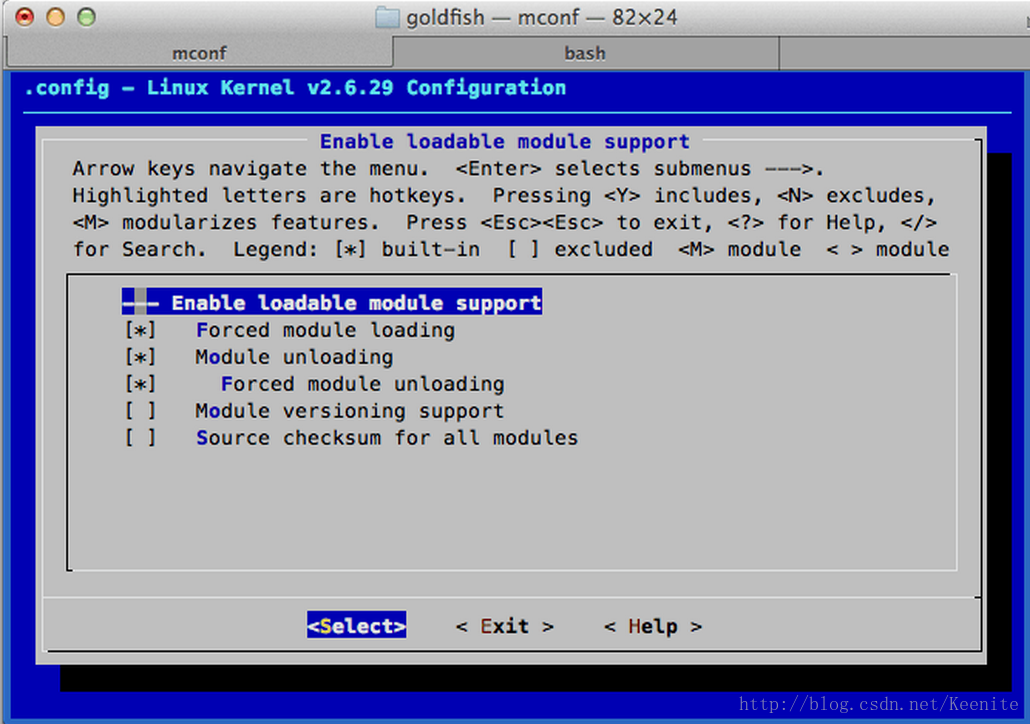The image size is (1030, 724).
Task: Click the 'Source checksum for all modules' label
Action: click(x=387, y=438)
